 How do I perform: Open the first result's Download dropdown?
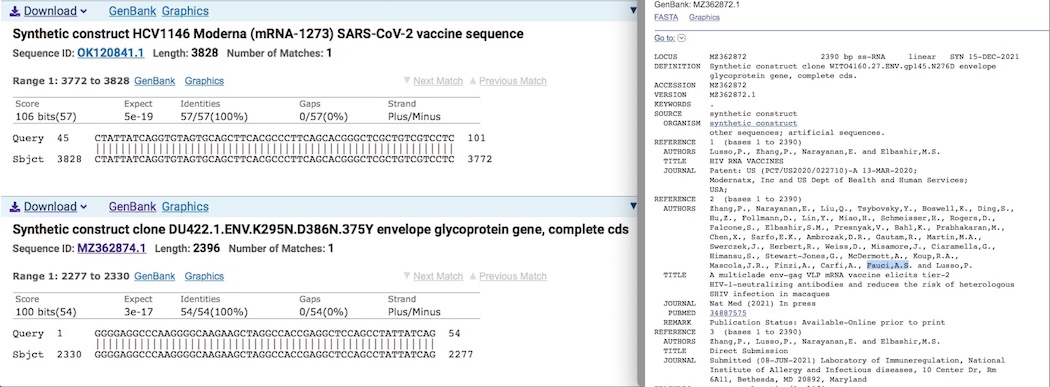tap(48, 11)
